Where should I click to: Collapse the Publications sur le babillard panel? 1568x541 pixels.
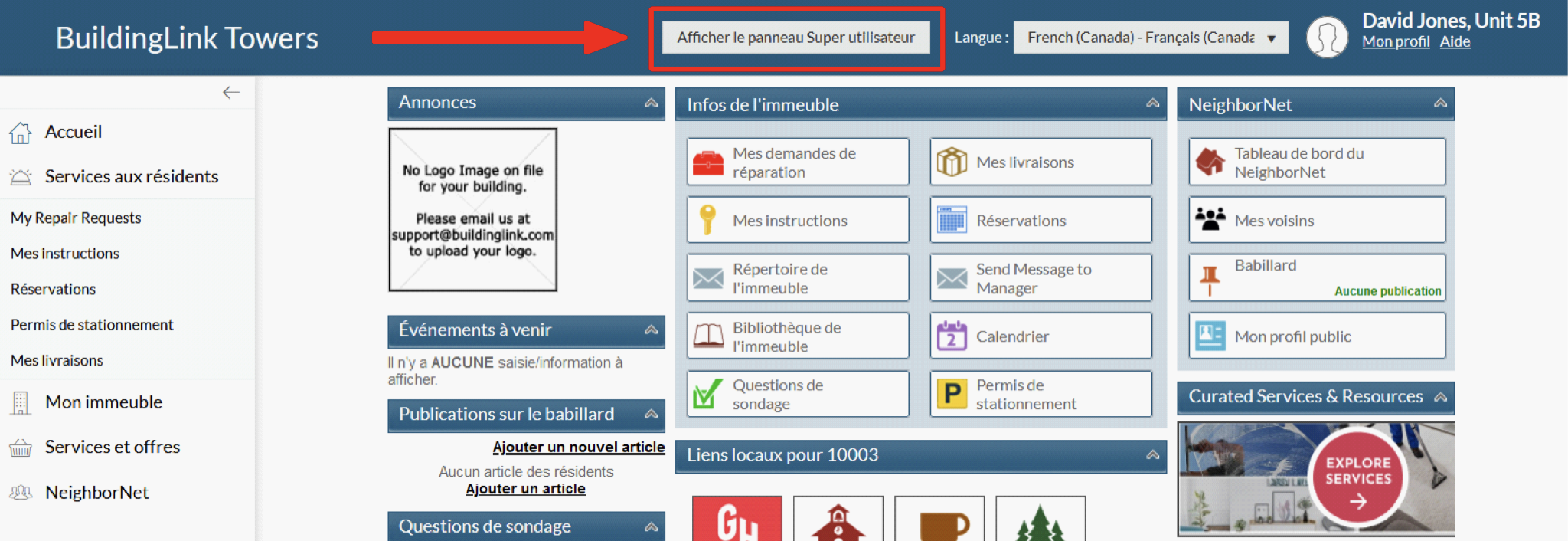pyautogui.click(x=651, y=415)
